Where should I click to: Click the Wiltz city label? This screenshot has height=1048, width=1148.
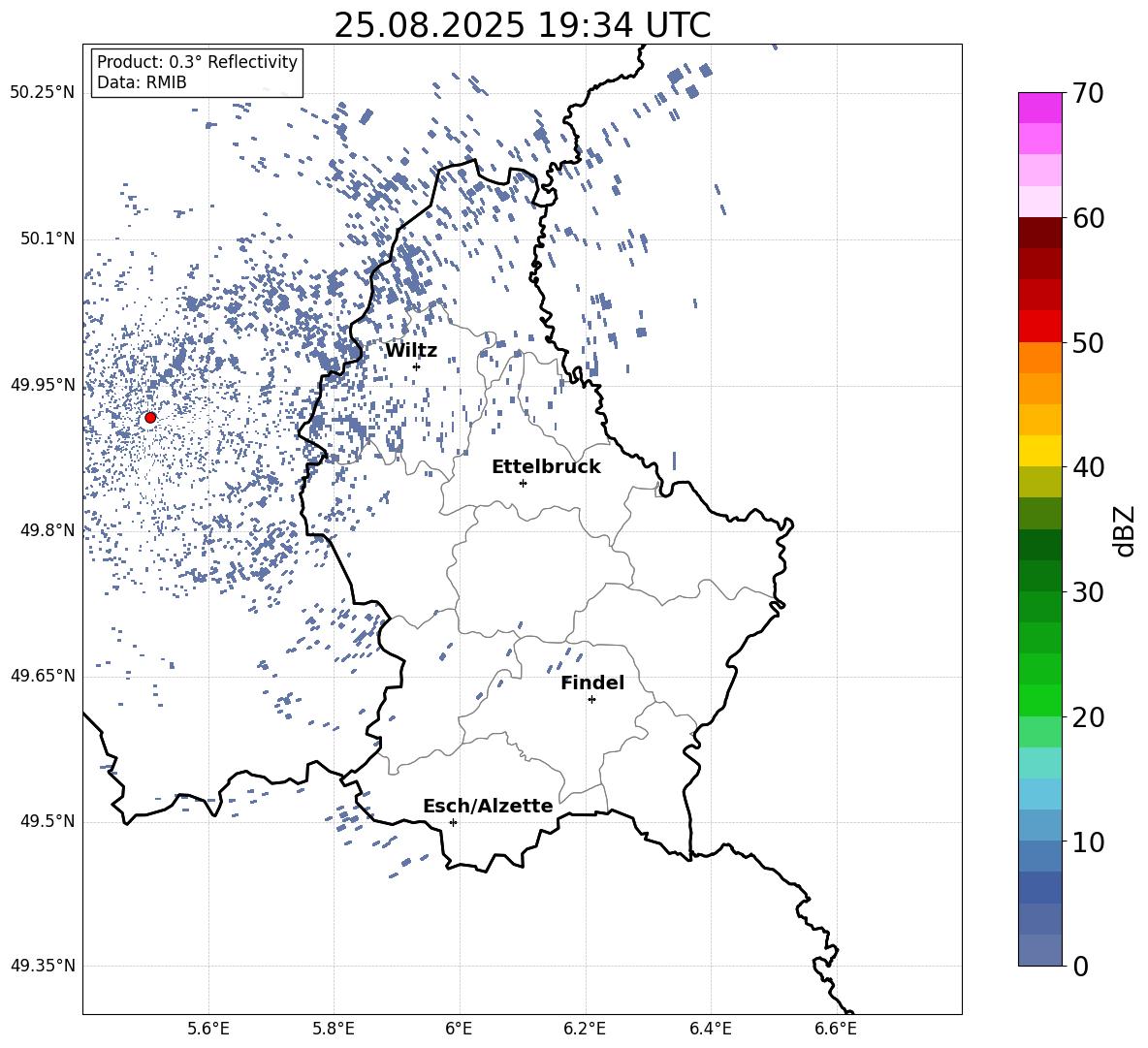(x=411, y=351)
